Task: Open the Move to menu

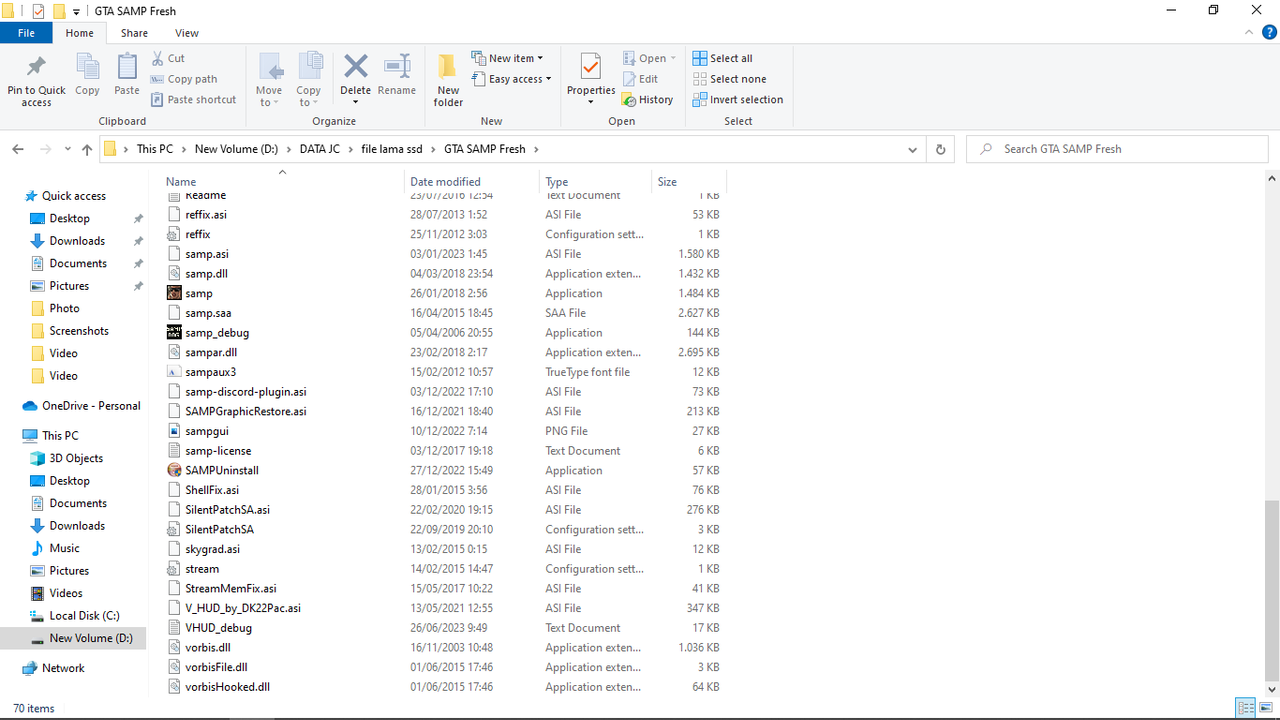Action: (x=269, y=80)
